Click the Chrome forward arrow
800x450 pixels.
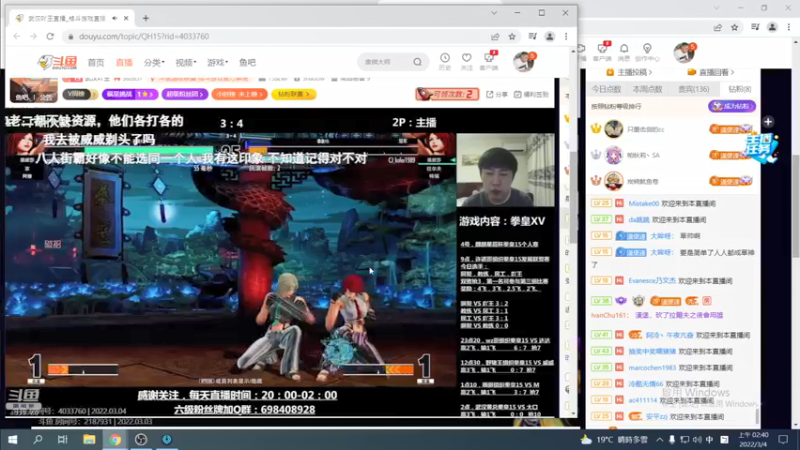point(33,36)
